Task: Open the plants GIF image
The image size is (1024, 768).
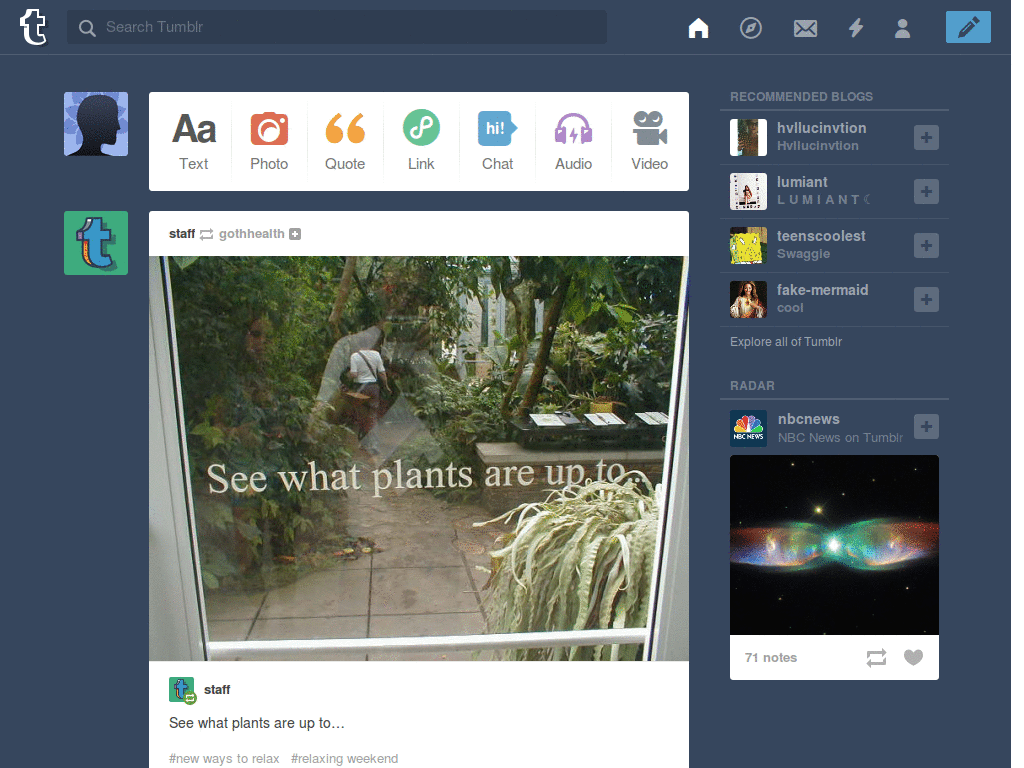Action: [419, 458]
